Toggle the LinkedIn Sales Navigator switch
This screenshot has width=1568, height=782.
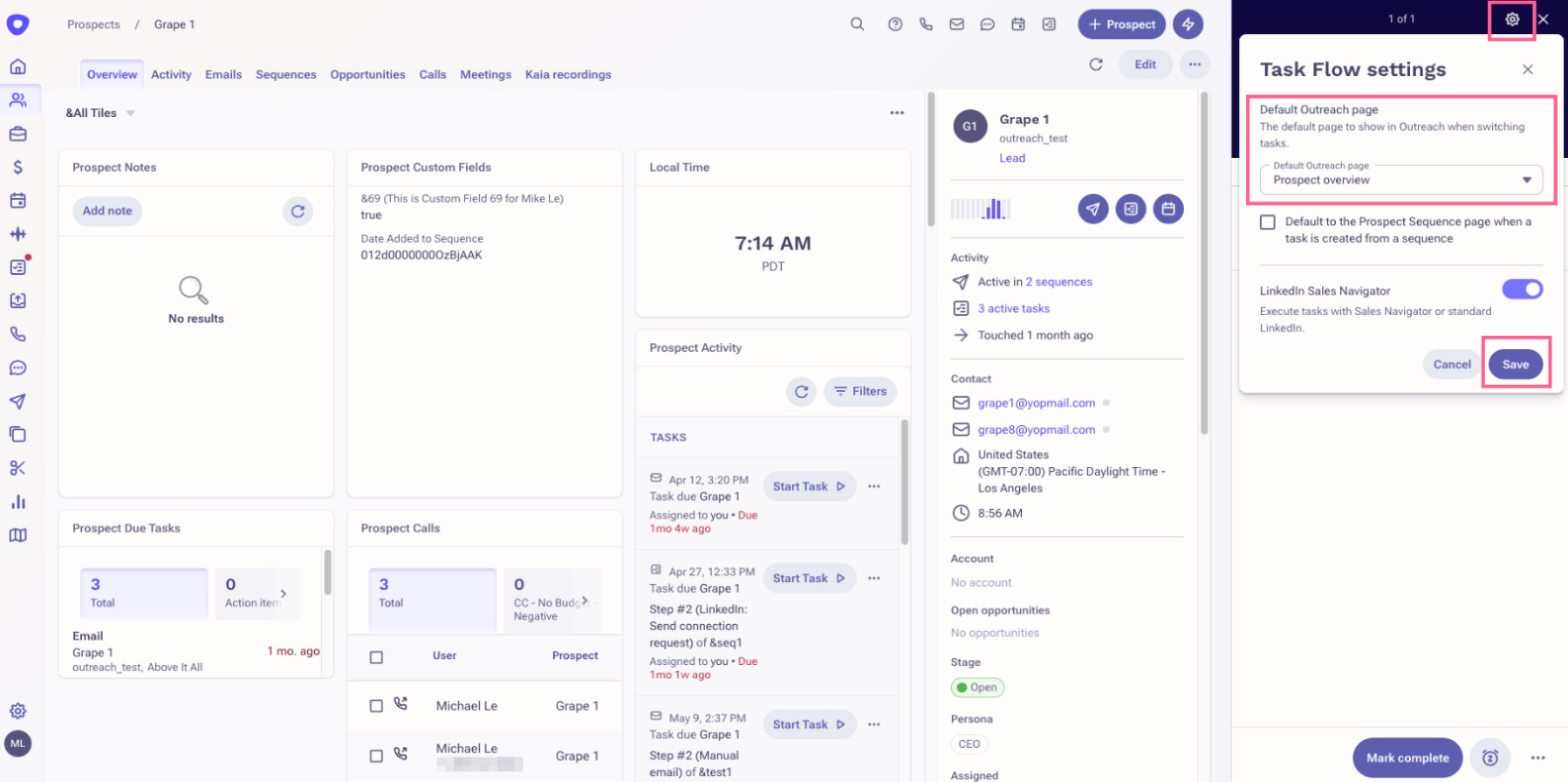(1522, 289)
